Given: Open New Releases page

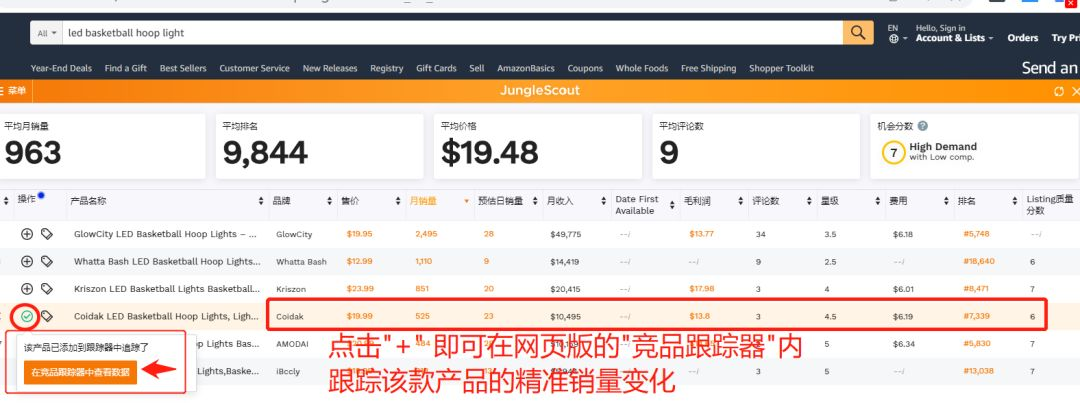Looking at the screenshot, I should point(330,68).
